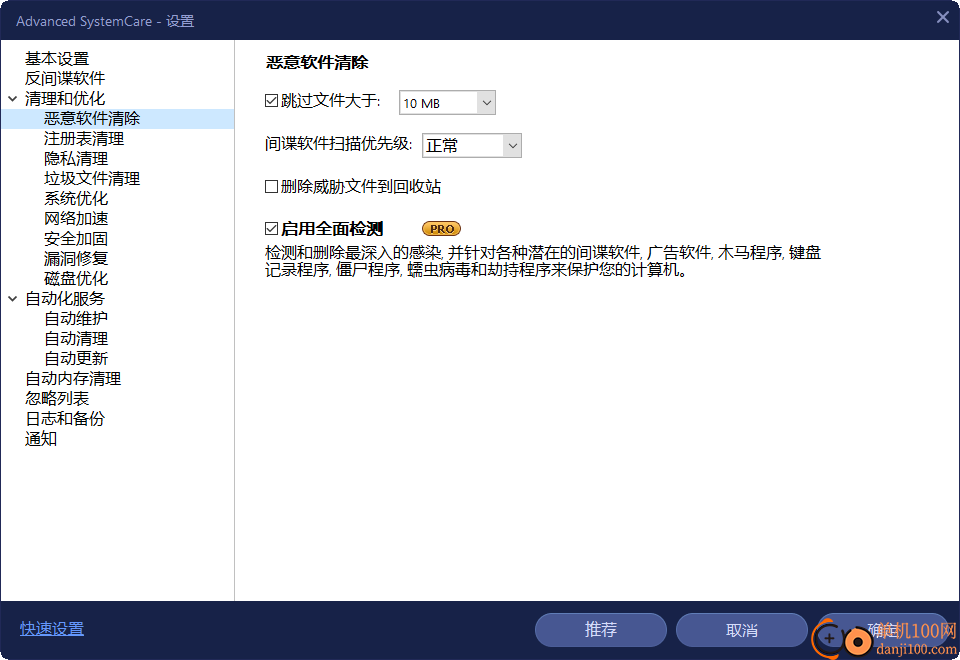This screenshot has width=960, height=660.
Task: Open 自动维护 settings
Action: coord(76,318)
